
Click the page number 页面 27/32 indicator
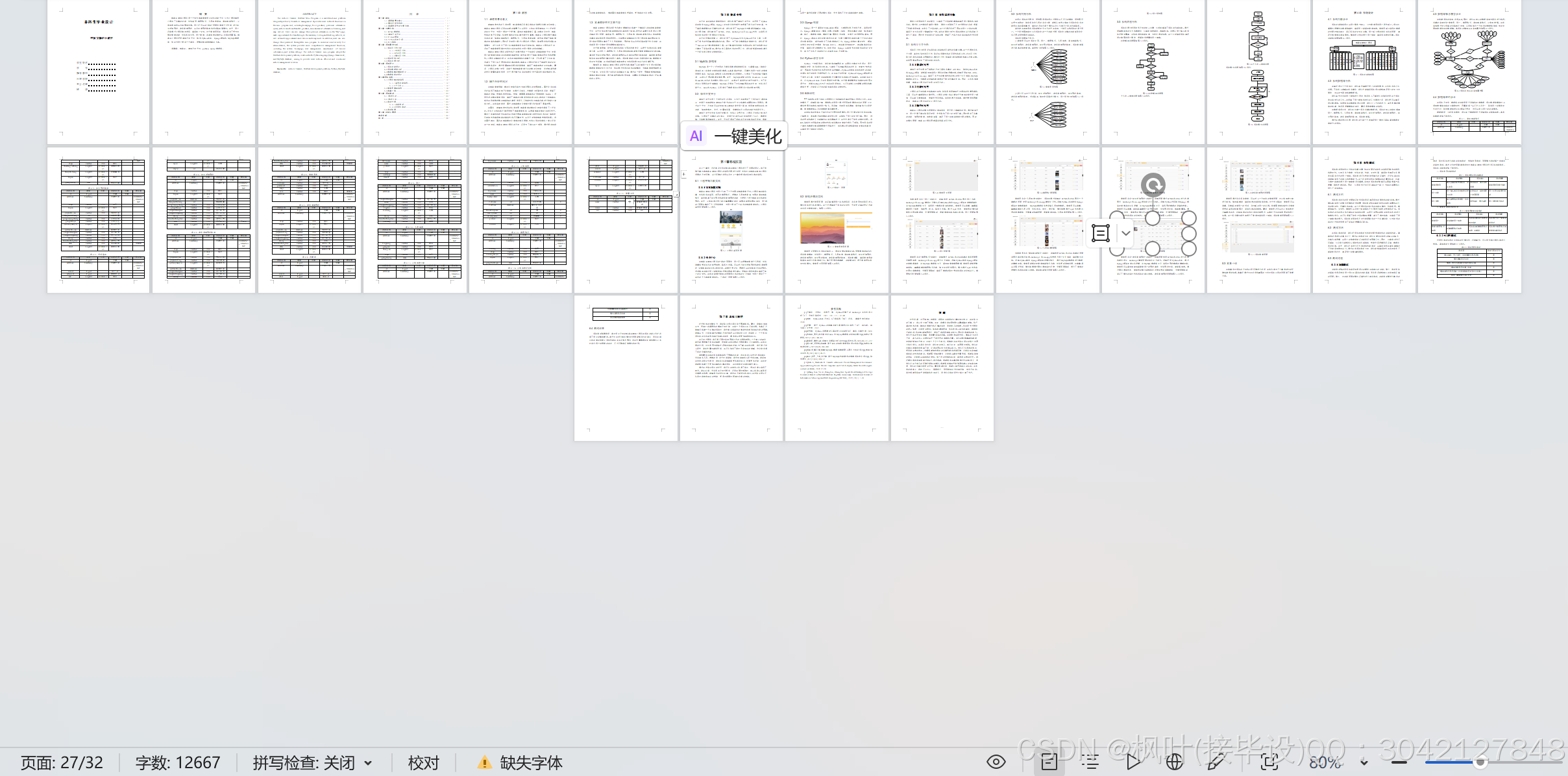62,762
